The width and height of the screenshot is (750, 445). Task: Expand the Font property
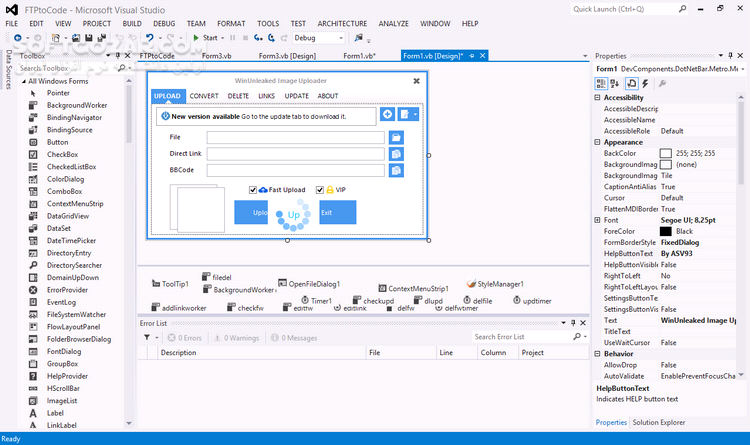597,220
